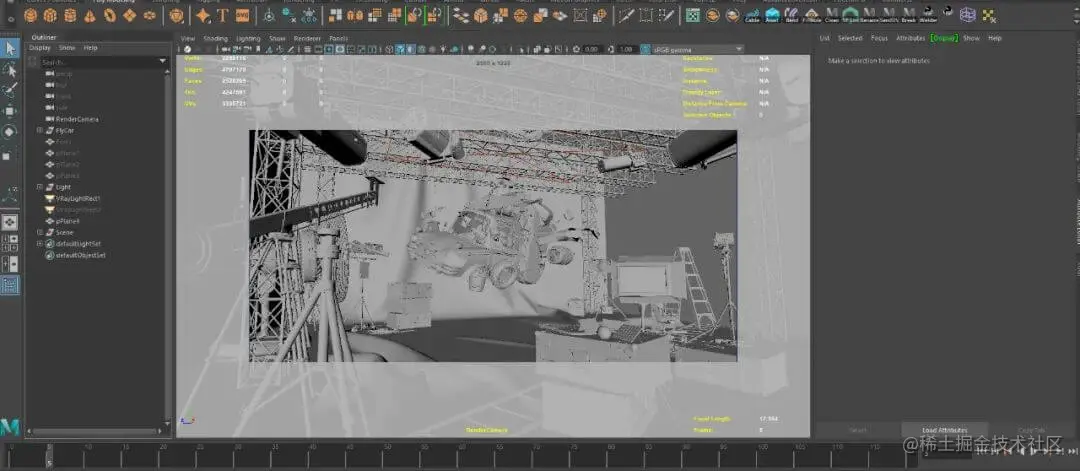Image resolution: width=1080 pixels, height=471 pixels.
Task: Create a polygon plane from the shelf
Action: (129, 15)
